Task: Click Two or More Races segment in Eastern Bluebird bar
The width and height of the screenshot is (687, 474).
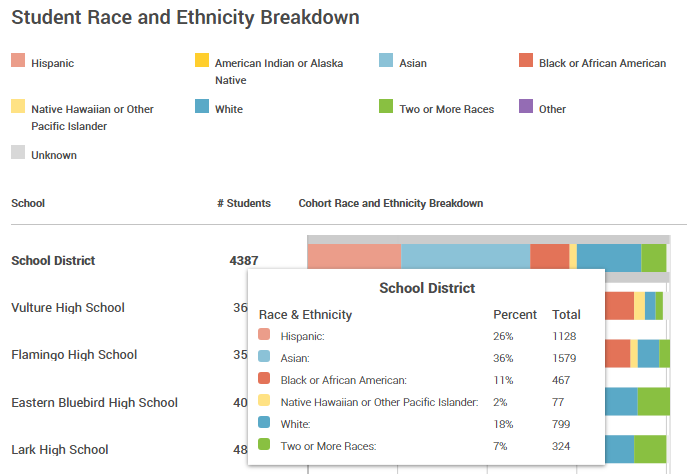Action: click(653, 401)
